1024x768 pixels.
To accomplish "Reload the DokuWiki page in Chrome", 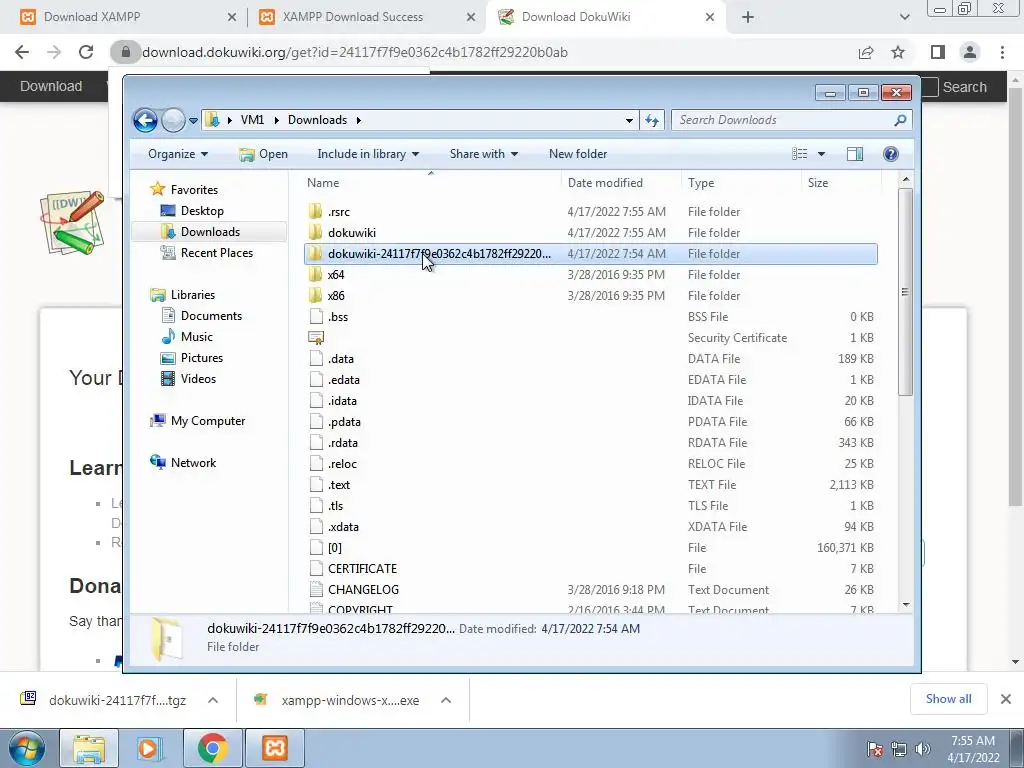I will [x=86, y=52].
